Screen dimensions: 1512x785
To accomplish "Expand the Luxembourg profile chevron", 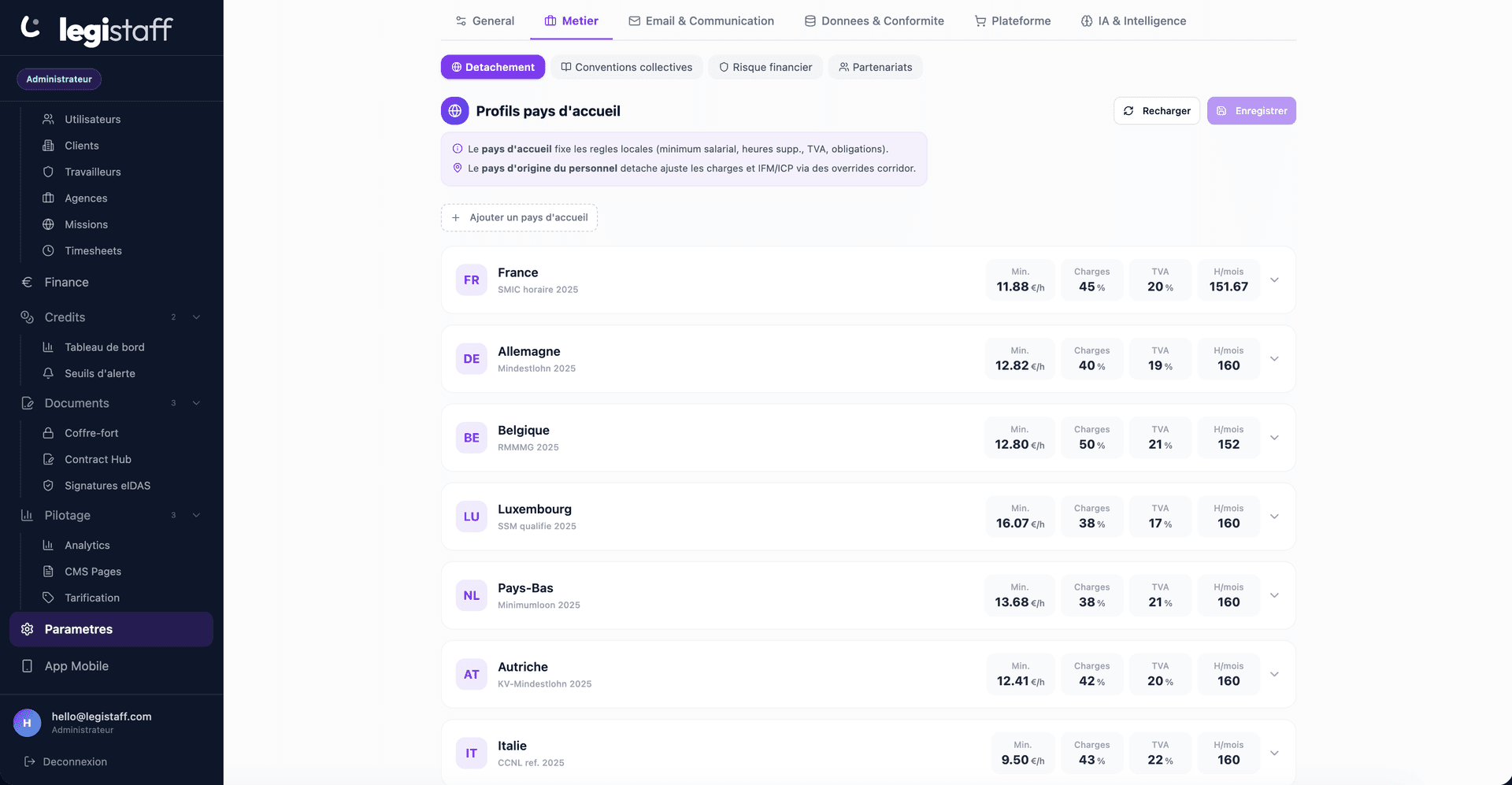I will click(1274, 517).
